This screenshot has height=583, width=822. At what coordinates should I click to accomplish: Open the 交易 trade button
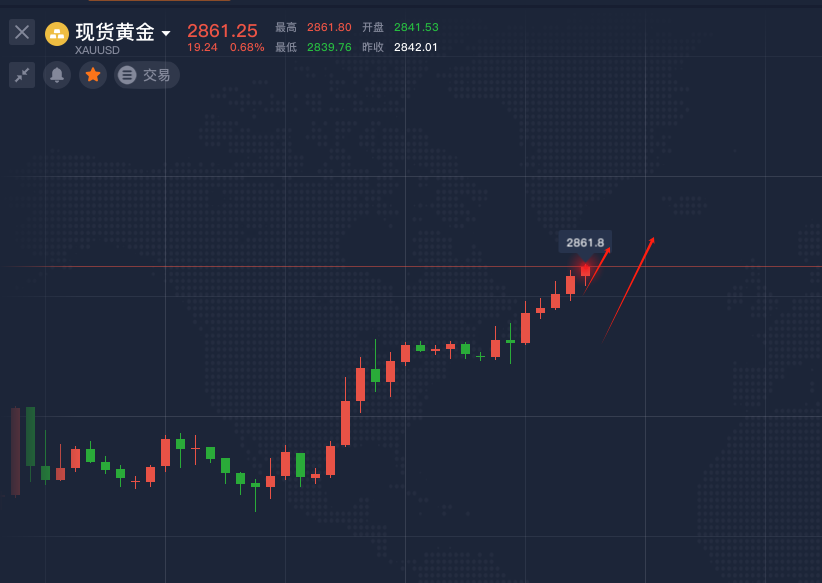tap(147, 75)
